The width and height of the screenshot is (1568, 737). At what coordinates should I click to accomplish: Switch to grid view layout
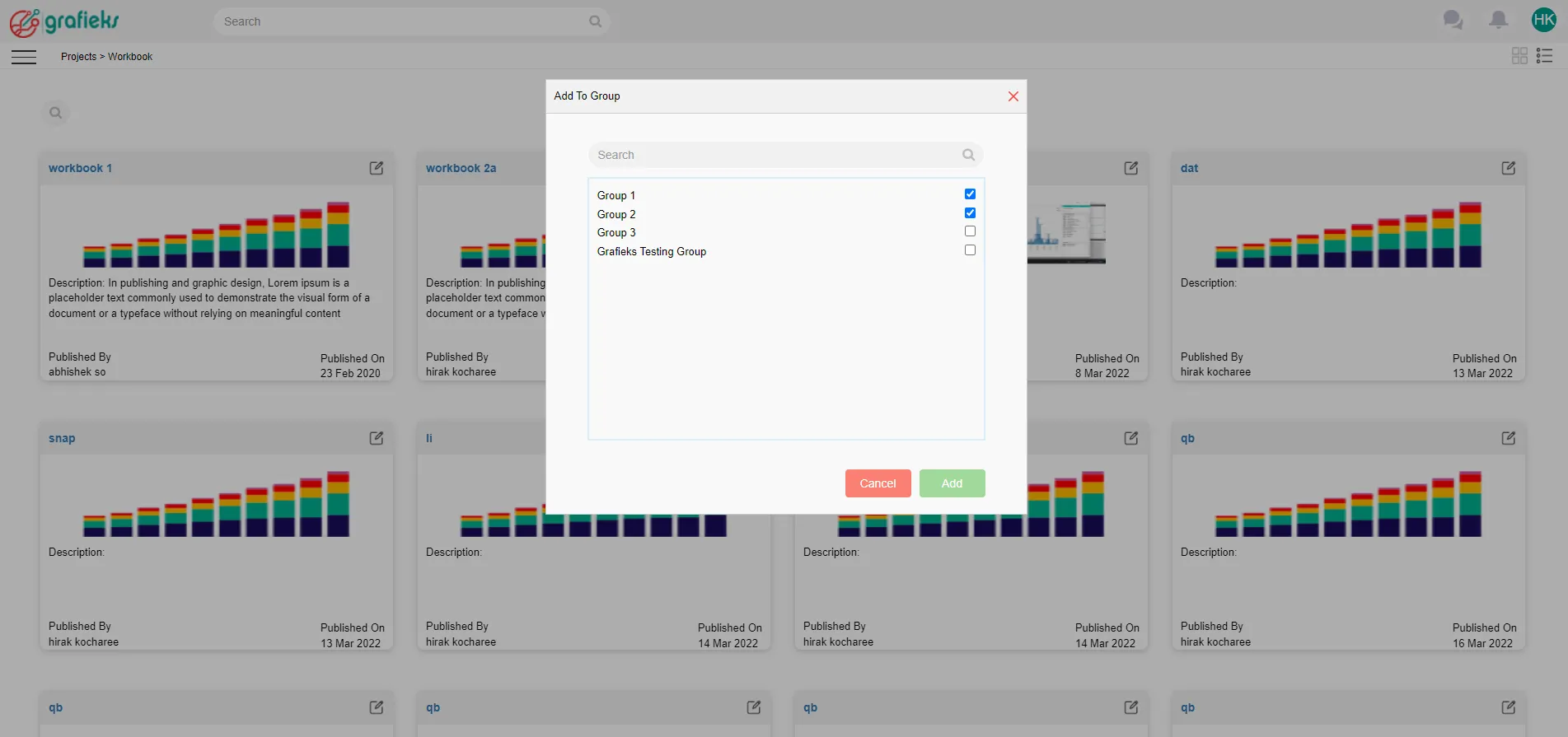[x=1519, y=55]
